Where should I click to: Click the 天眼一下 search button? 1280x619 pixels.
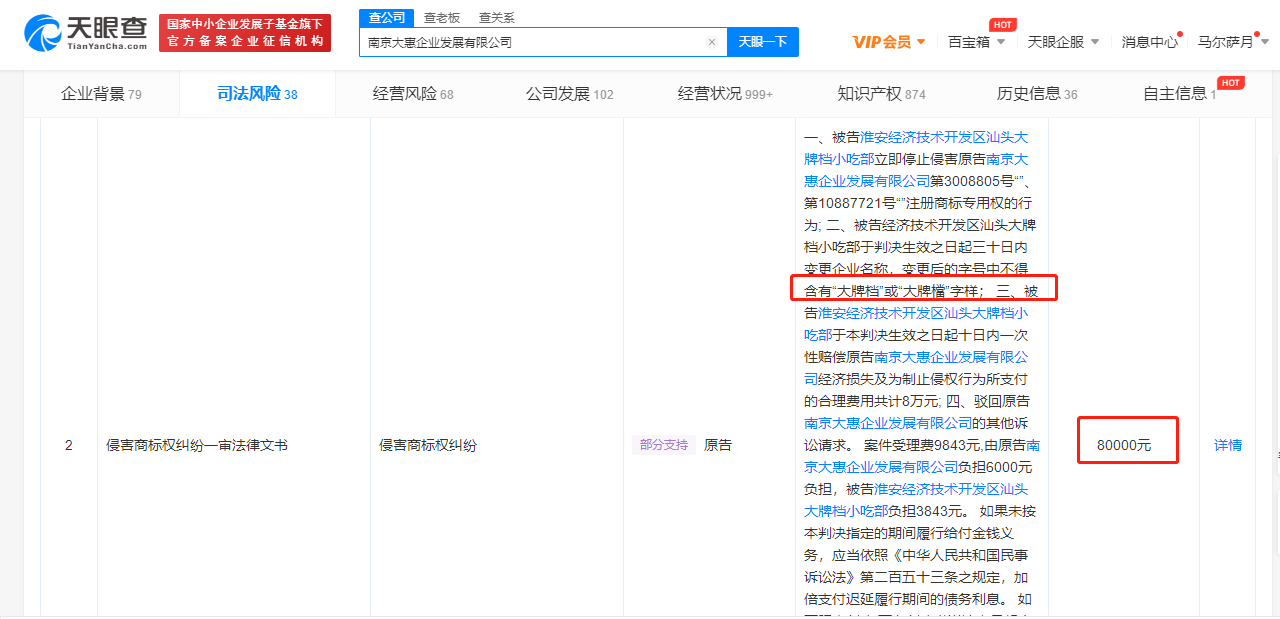(x=762, y=42)
